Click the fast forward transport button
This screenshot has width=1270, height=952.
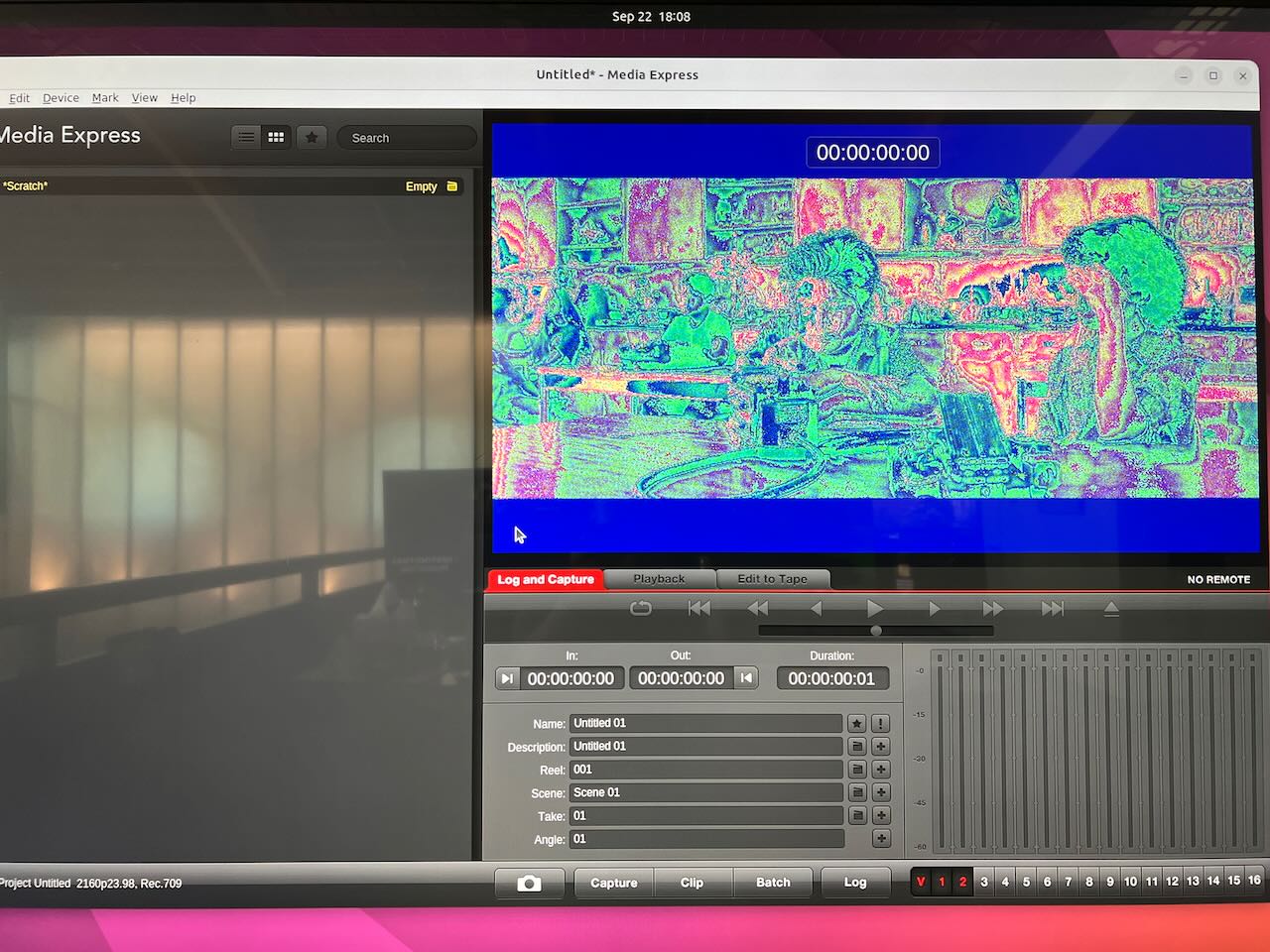(x=992, y=608)
